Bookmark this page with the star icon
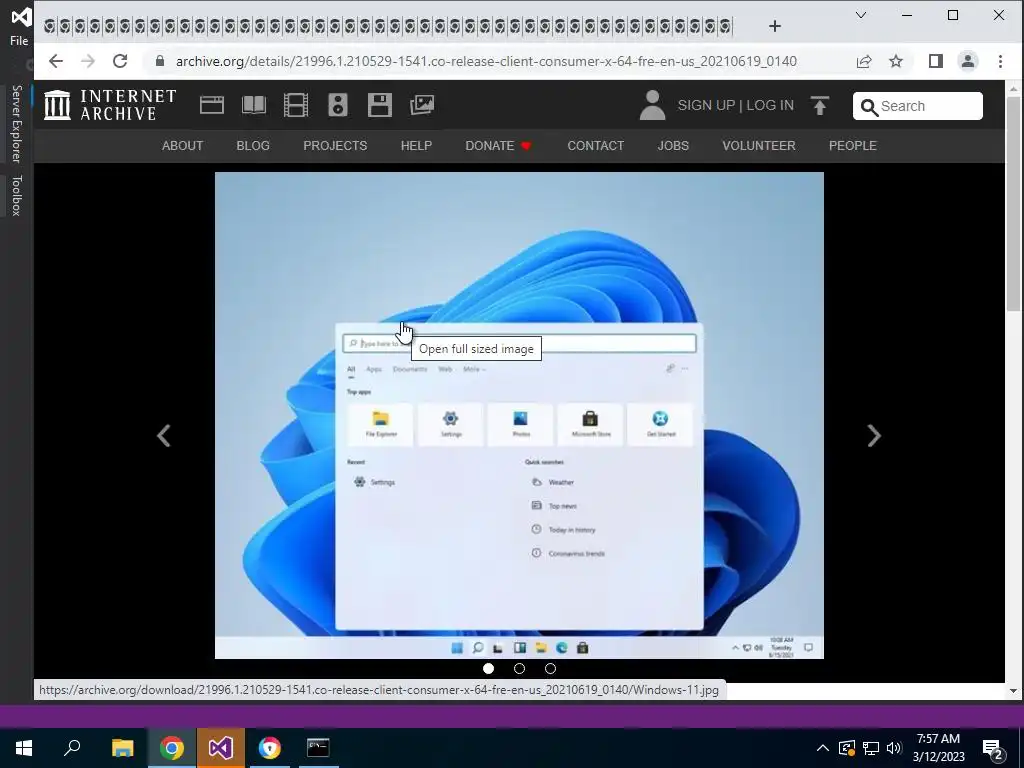Image resolution: width=1024 pixels, height=768 pixels. (896, 61)
